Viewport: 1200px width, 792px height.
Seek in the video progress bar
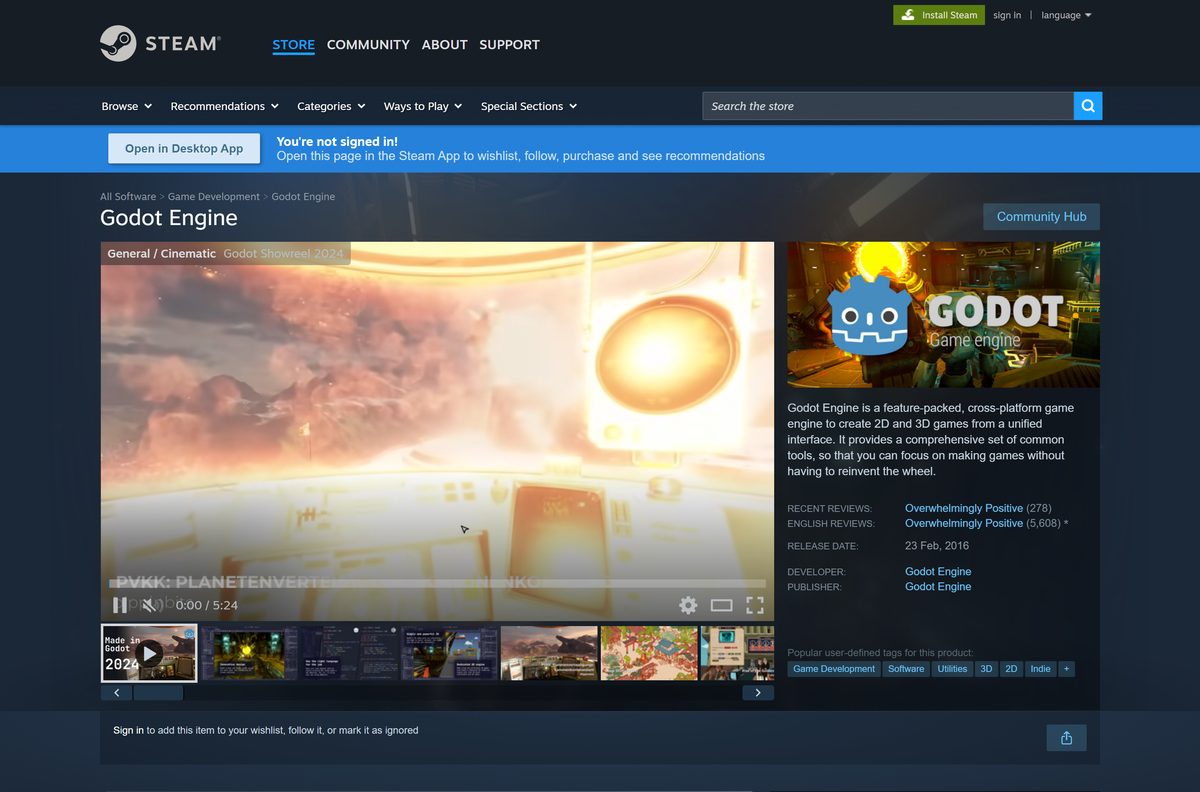(x=437, y=583)
